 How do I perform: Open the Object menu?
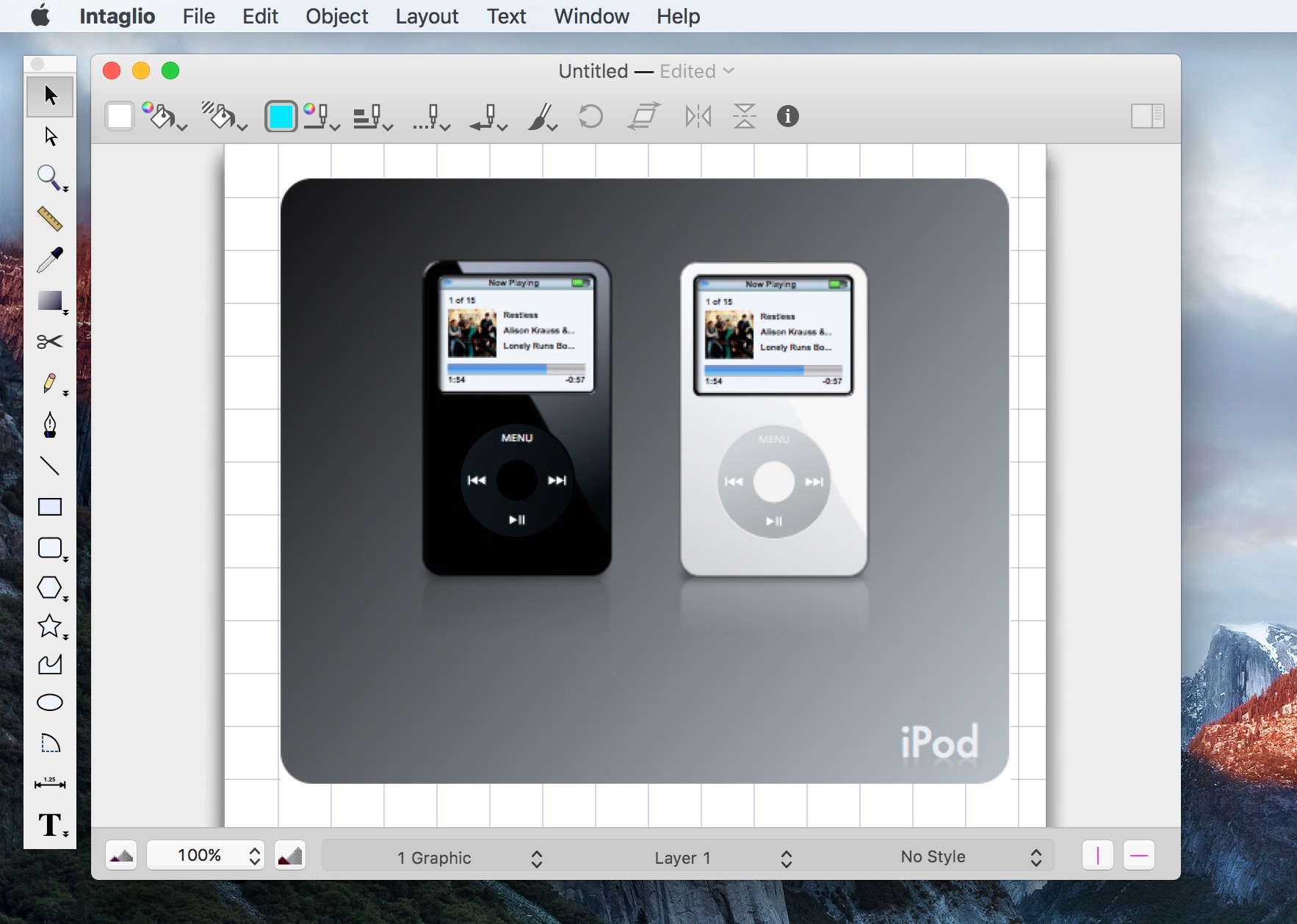337,16
